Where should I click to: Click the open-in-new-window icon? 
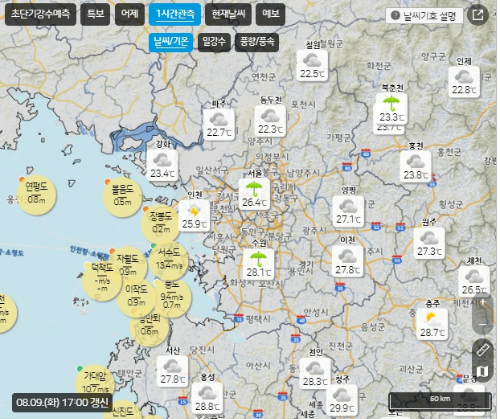[478, 15]
